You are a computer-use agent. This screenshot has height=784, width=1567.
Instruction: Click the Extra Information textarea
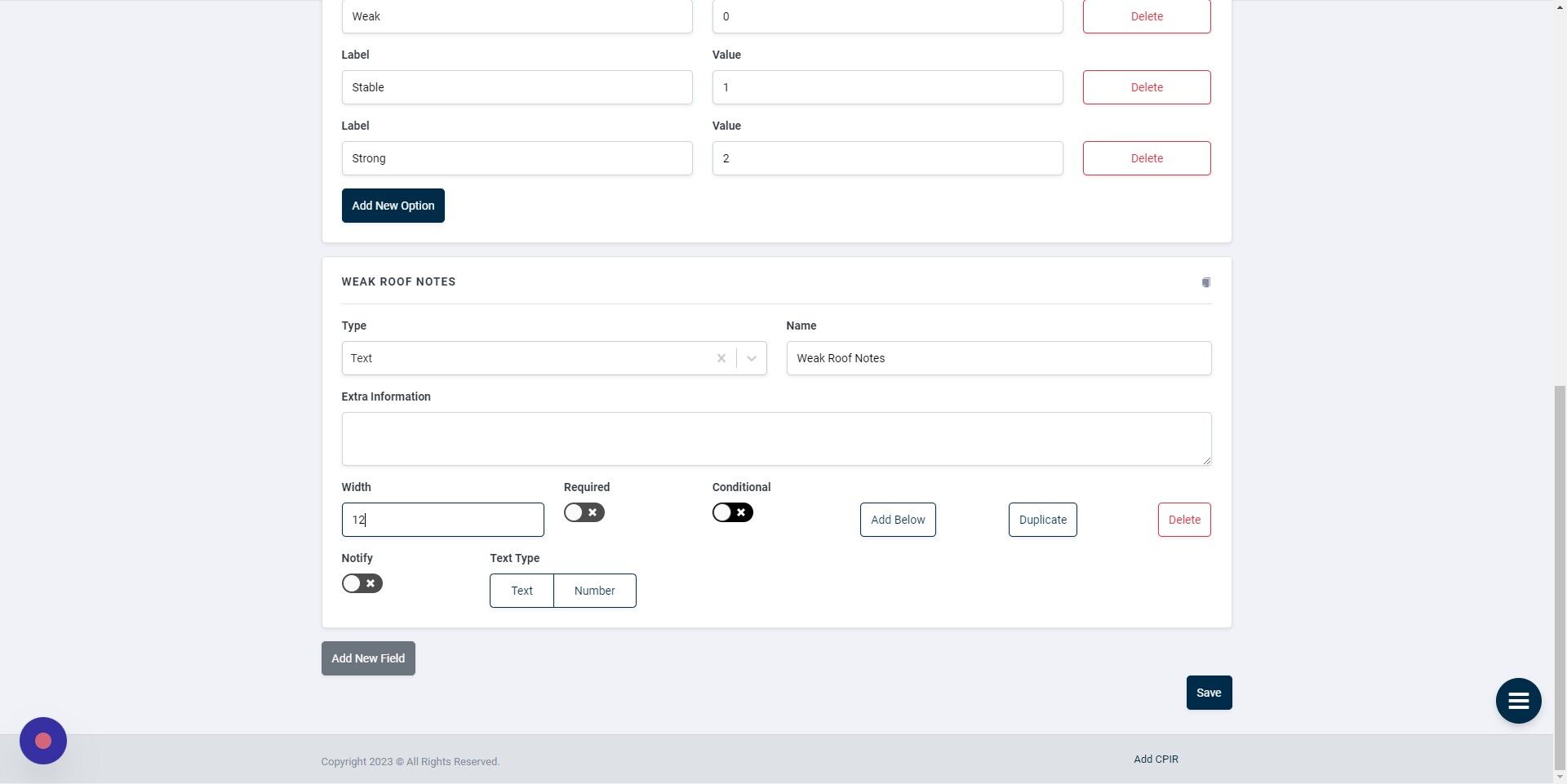click(x=777, y=439)
